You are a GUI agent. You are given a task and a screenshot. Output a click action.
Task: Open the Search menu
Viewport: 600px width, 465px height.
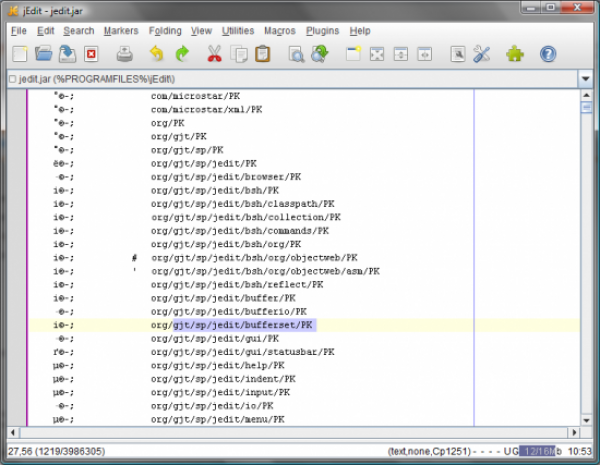(x=78, y=31)
